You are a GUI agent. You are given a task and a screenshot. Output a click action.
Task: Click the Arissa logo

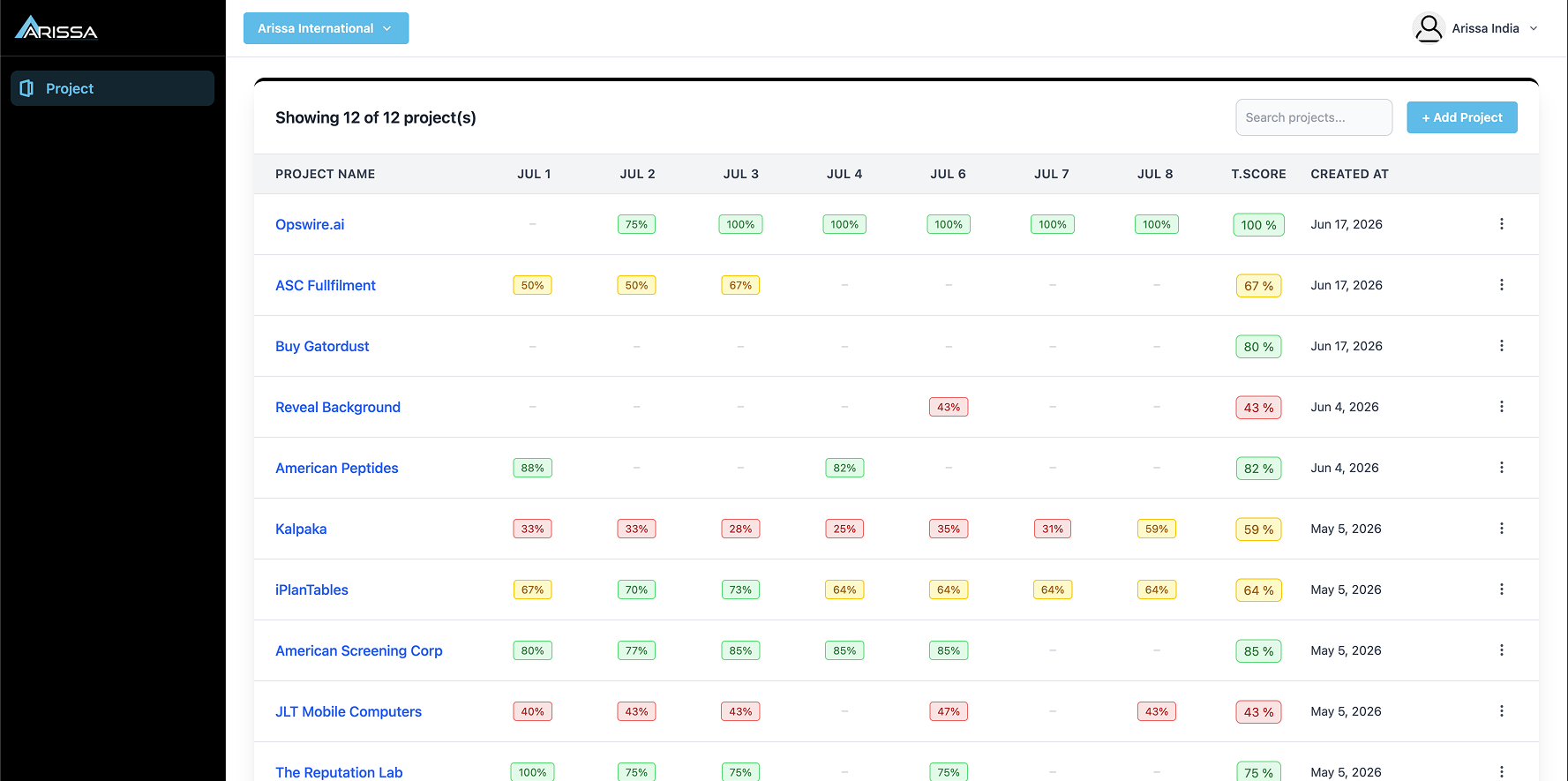[56, 28]
